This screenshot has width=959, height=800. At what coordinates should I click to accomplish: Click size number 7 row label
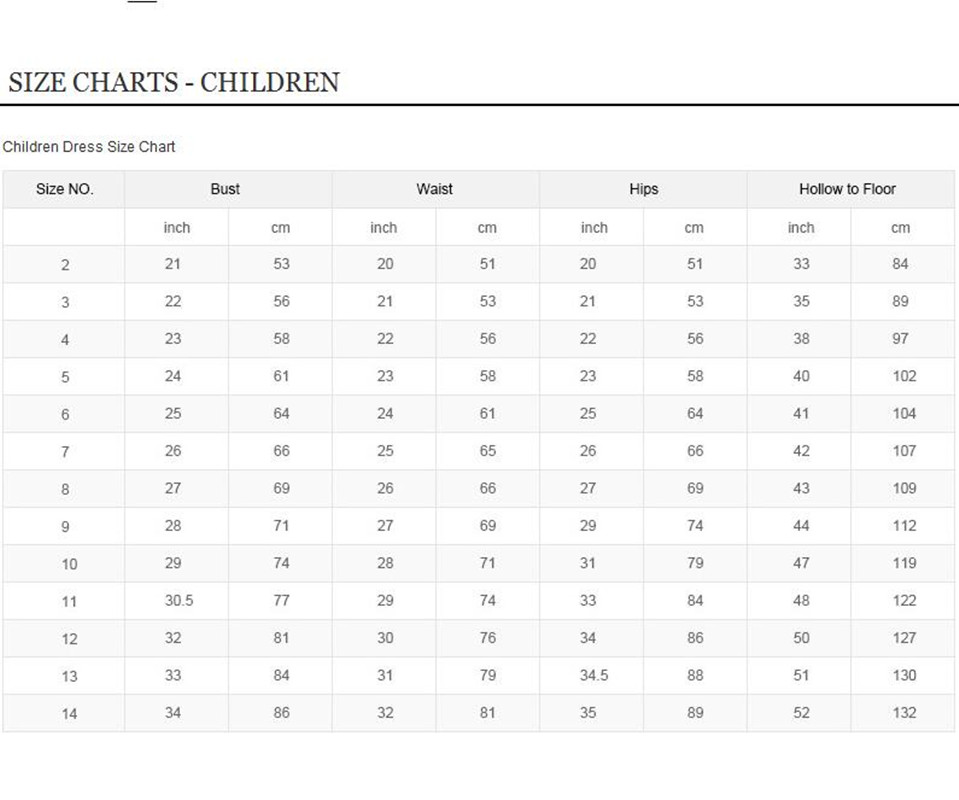pos(65,452)
